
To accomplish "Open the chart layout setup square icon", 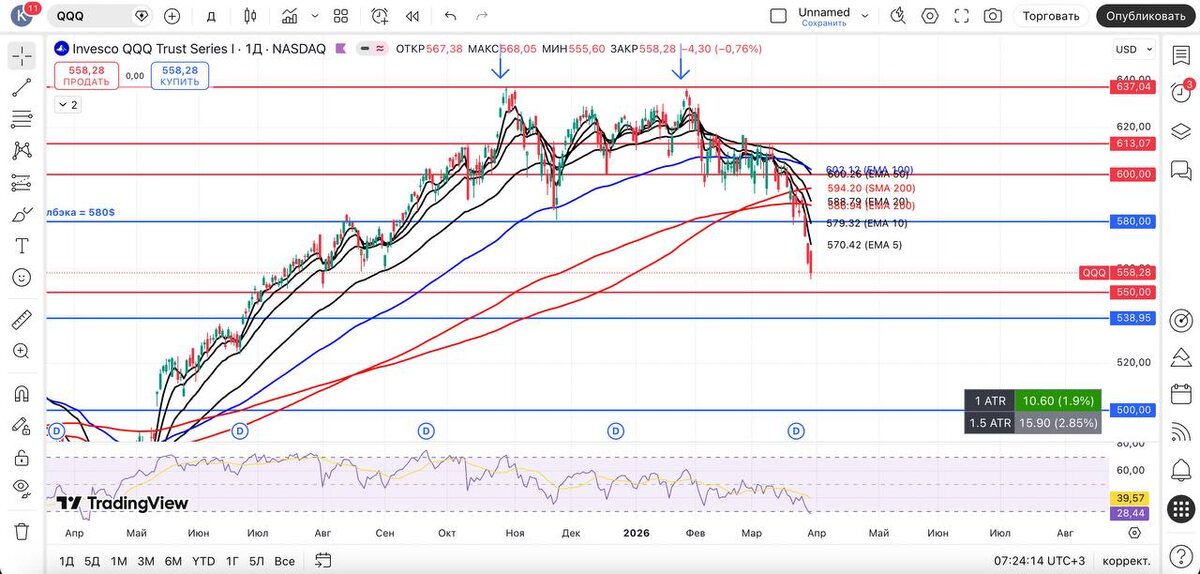I will (x=778, y=16).
